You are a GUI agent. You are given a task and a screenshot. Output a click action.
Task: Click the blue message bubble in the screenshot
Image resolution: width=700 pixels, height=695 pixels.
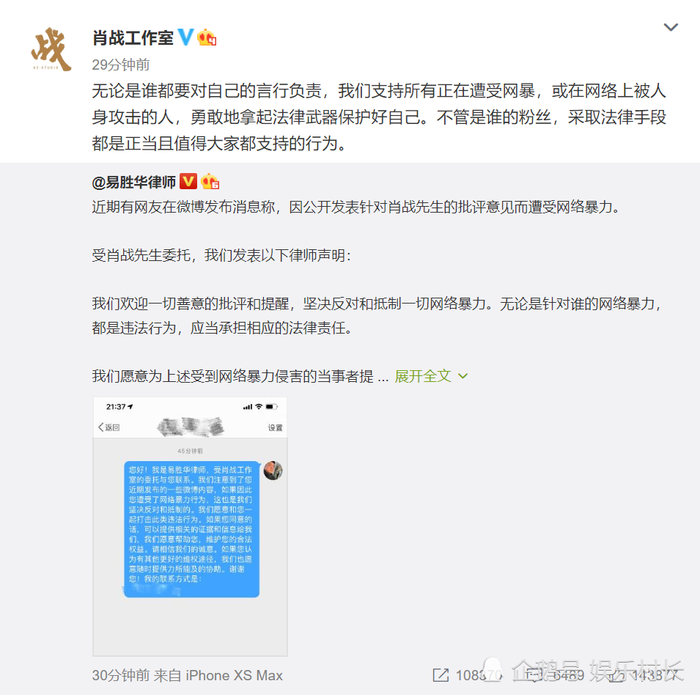tap(192, 529)
